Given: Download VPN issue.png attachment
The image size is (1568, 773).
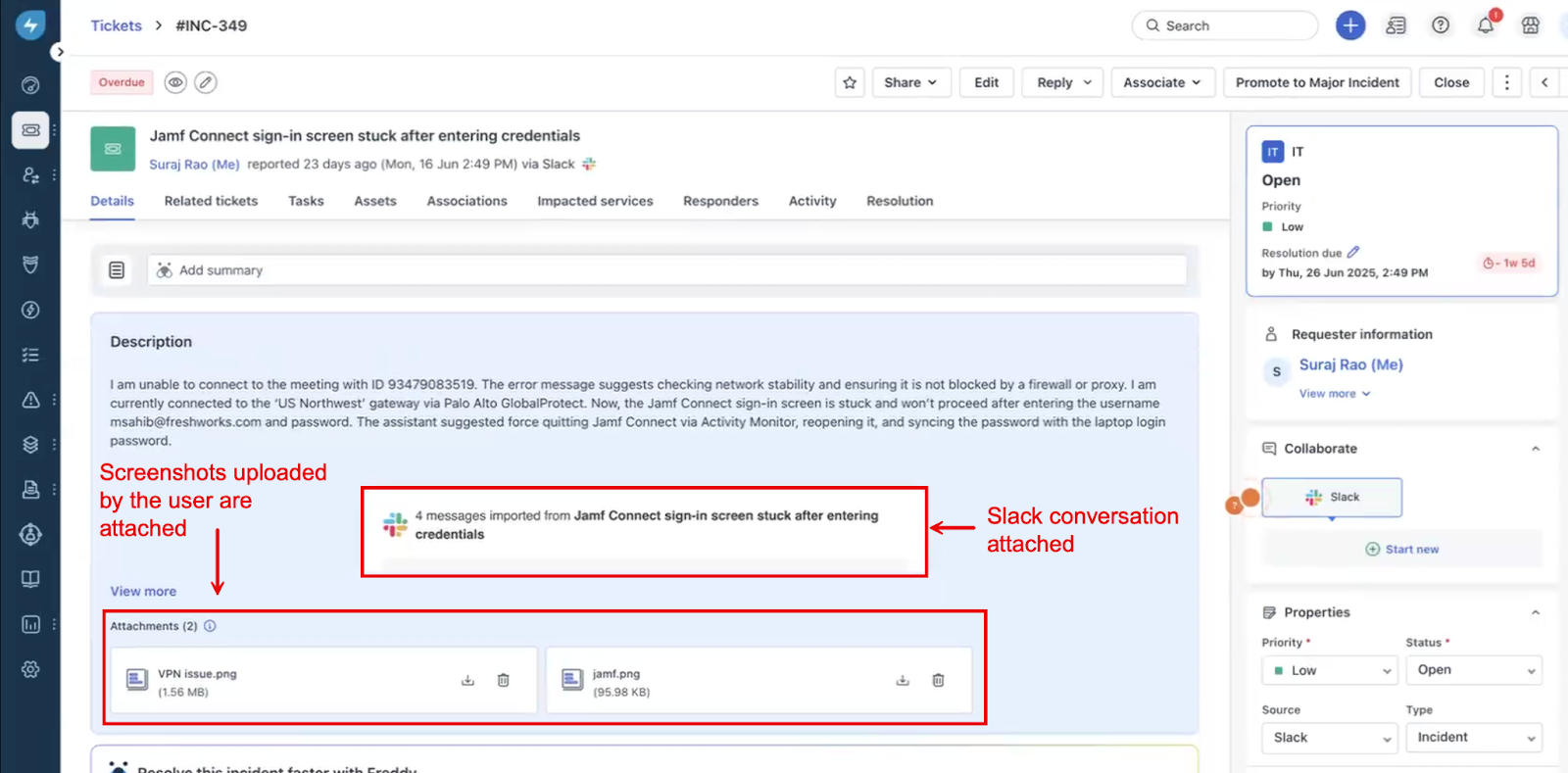Looking at the screenshot, I should pyautogui.click(x=467, y=680).
